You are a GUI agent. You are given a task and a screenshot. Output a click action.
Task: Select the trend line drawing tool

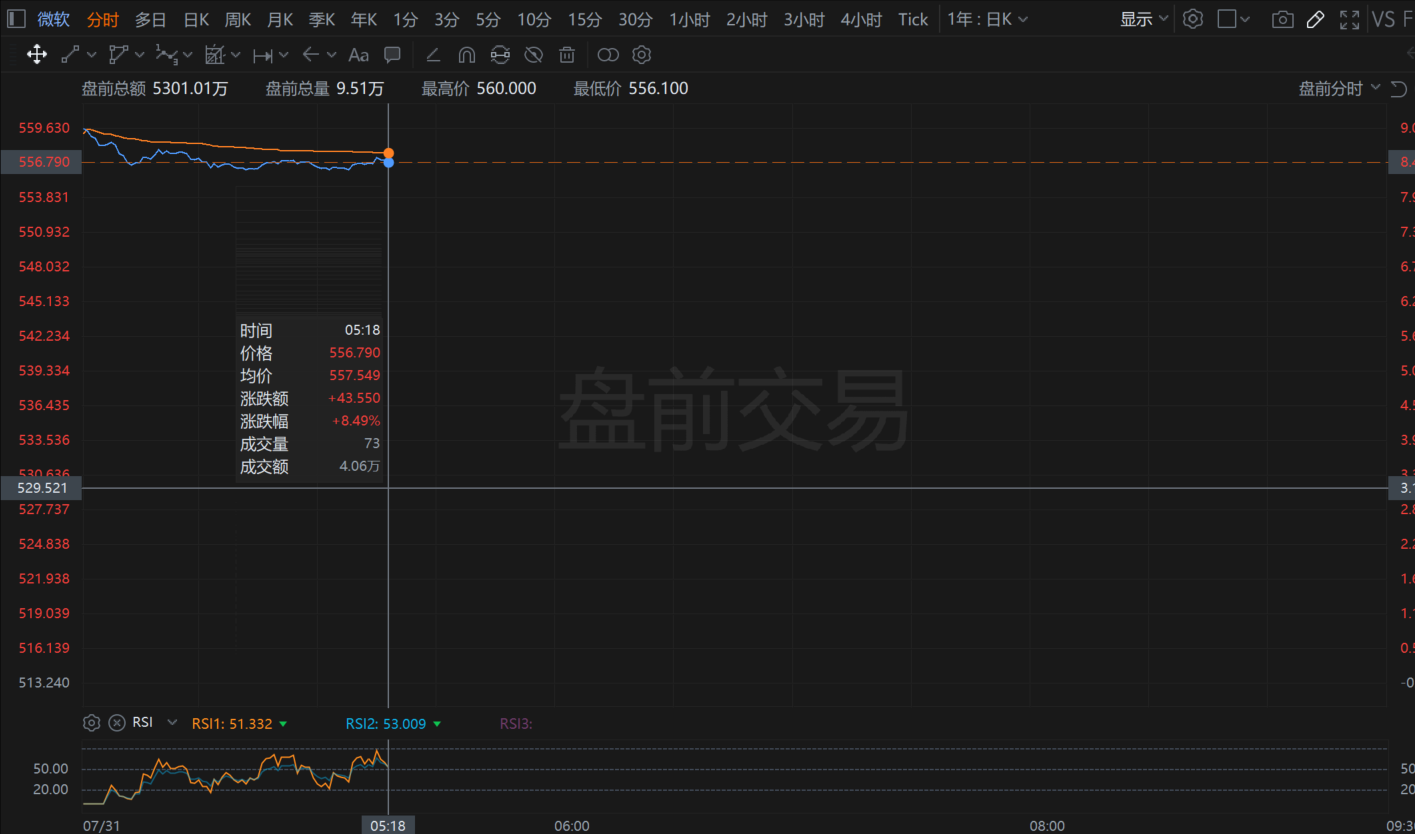click(70, 55)
